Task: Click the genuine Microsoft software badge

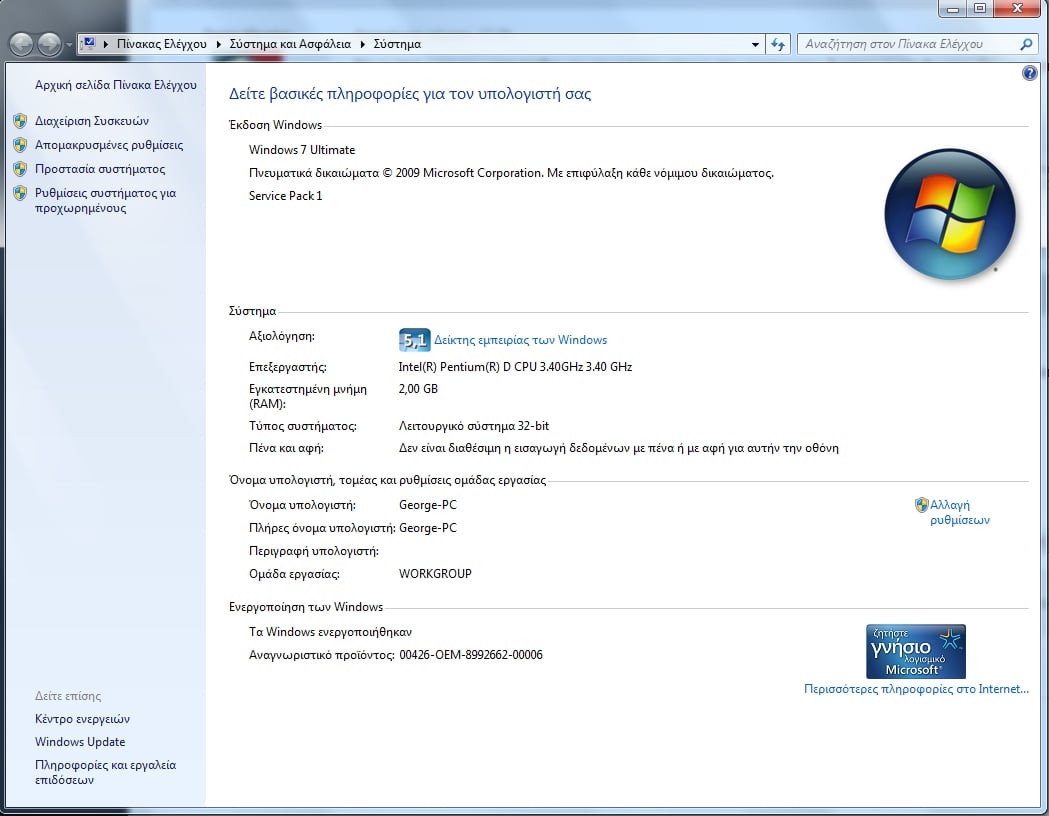Action: tap(915, 651)
